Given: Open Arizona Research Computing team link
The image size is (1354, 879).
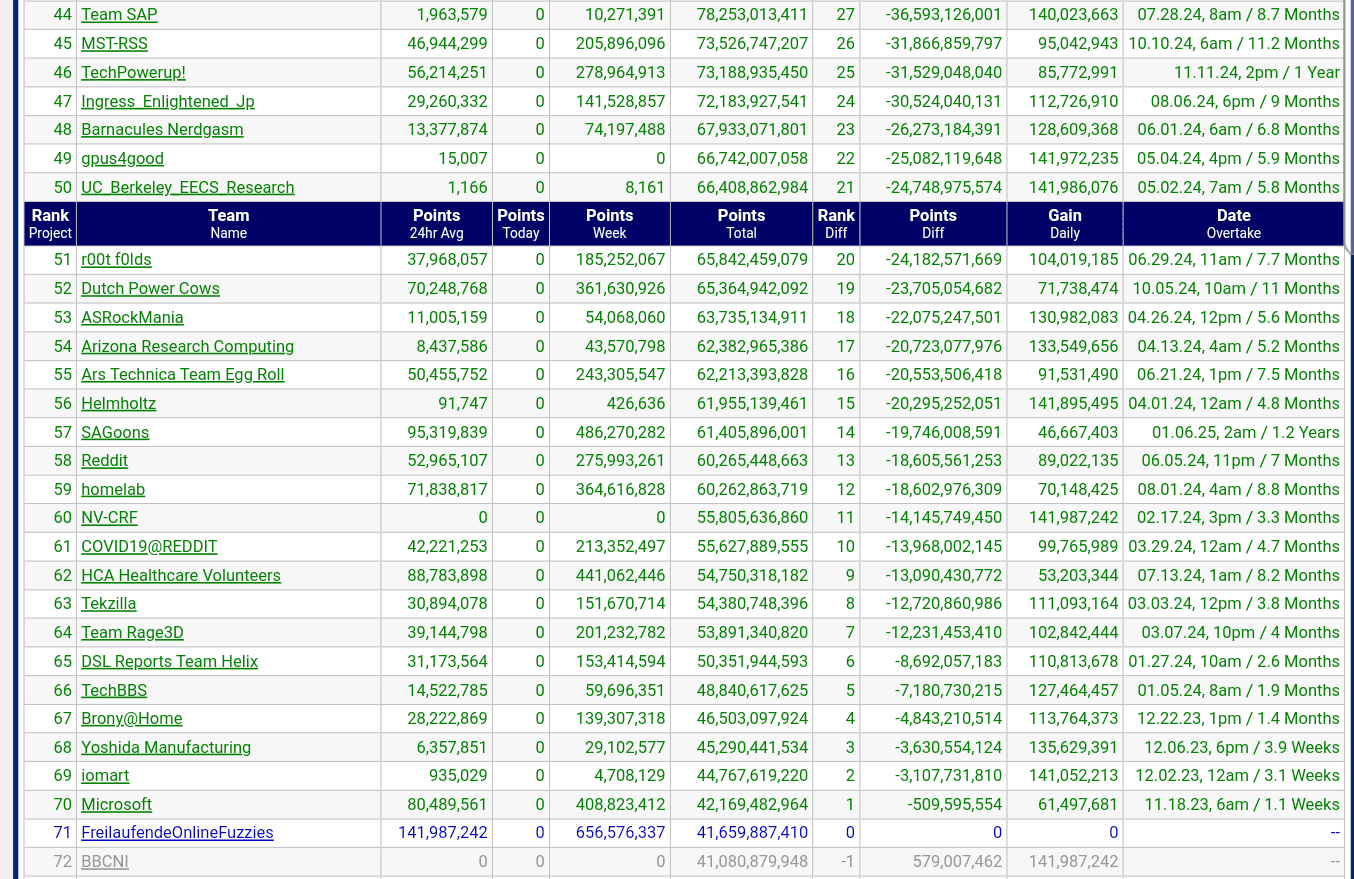Looking at the screenshot, I should pos(187,347).
